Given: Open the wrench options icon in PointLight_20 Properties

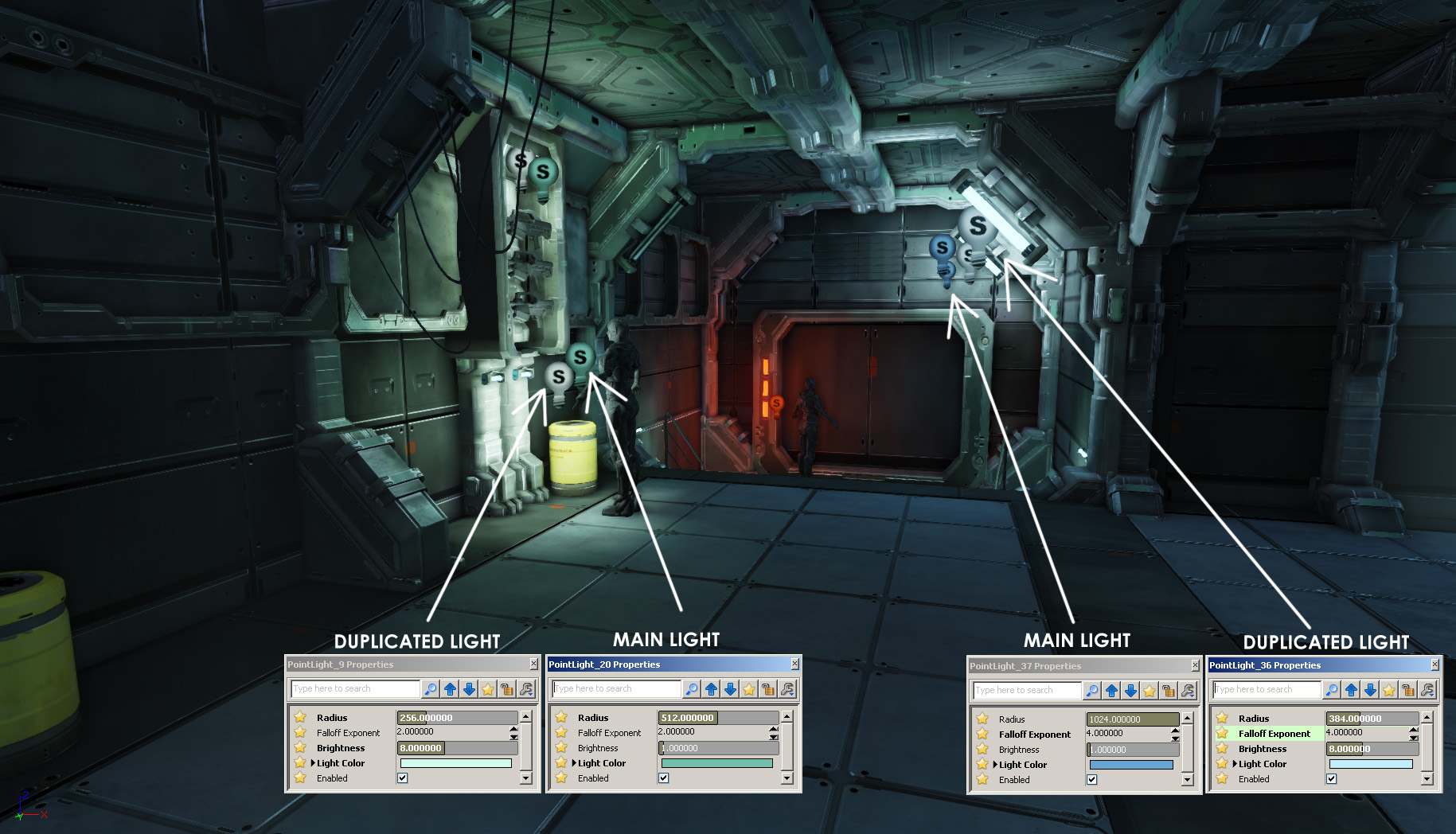Looking at the screenshot, I should (x=787, y=689).
